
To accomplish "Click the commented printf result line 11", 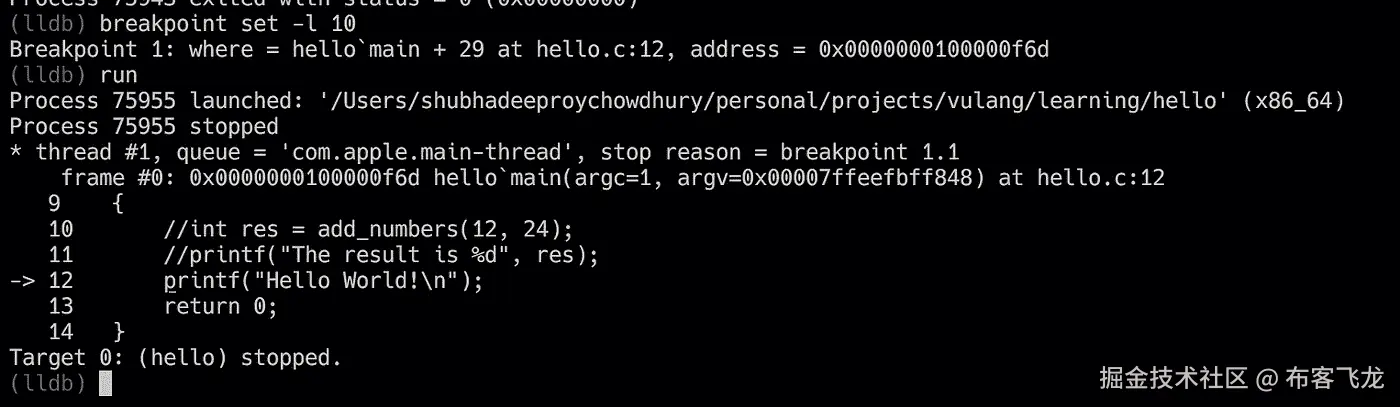I will (381, 255).
